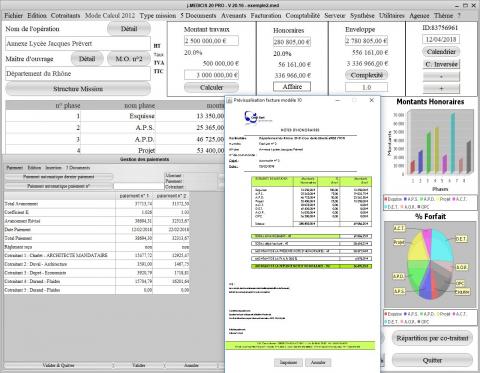Open the Cotraitants menu
The height and width of the screenshot is (373, 480).
coord(65,16)
